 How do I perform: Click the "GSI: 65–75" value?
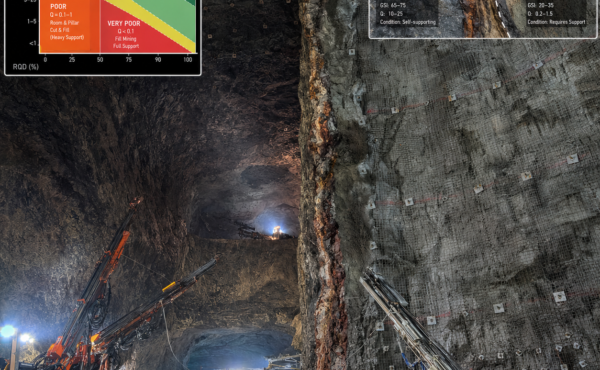(393, 5)
